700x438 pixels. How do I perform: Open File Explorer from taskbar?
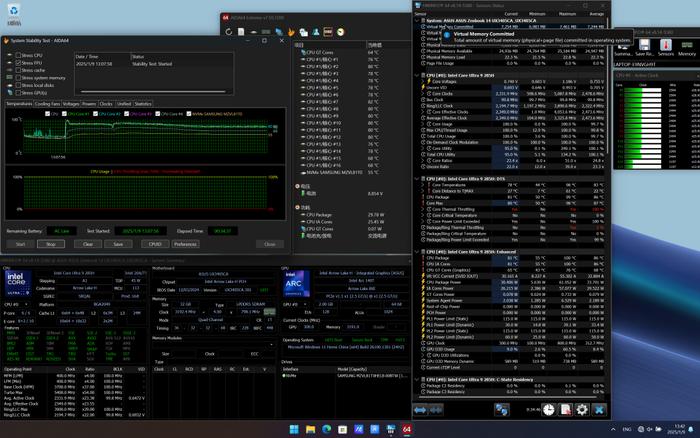pos(310,429)
